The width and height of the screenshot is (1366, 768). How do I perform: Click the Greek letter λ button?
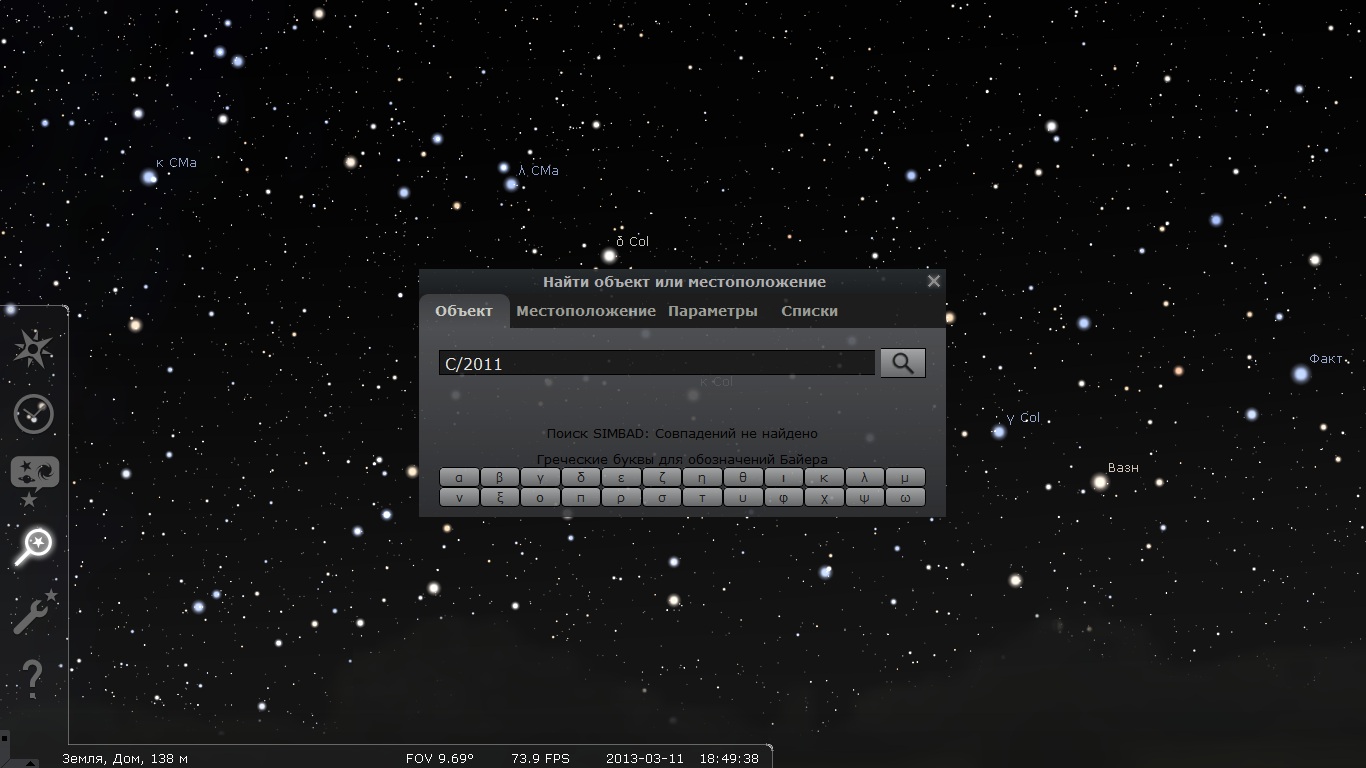coord(864,477)
